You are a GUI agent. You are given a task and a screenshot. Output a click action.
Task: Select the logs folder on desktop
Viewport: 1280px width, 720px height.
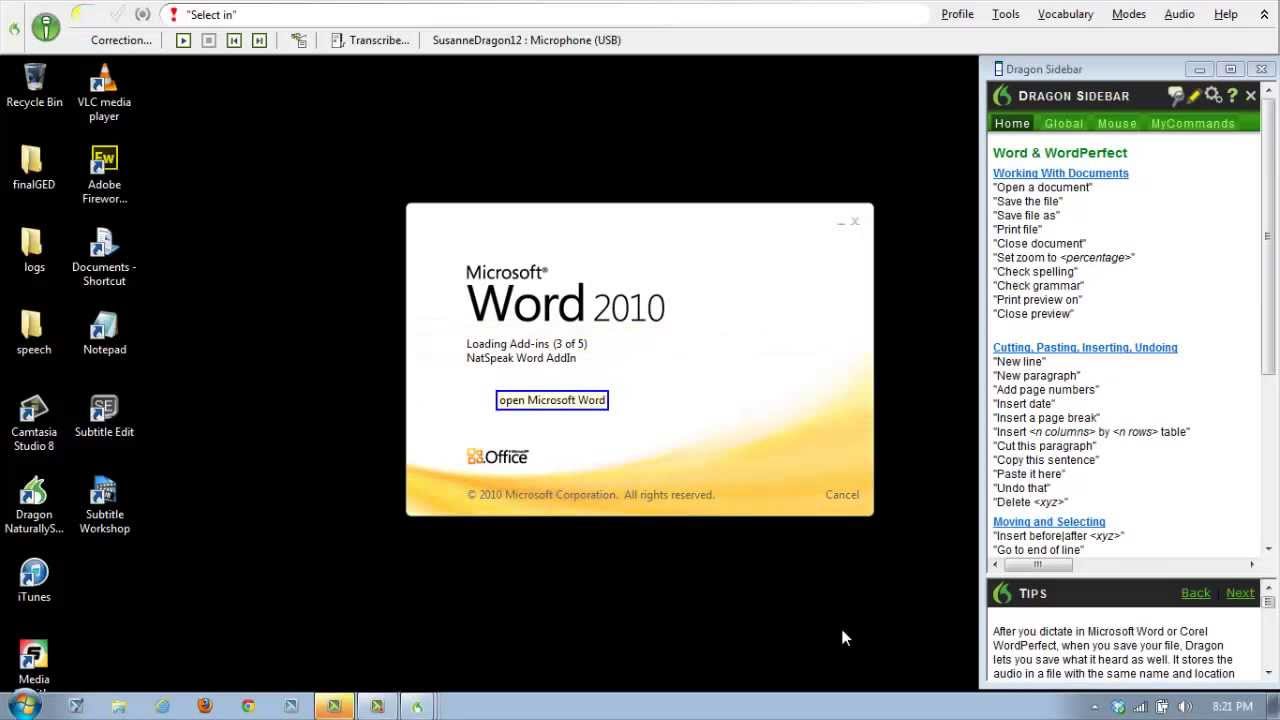(x=34, y=251)
